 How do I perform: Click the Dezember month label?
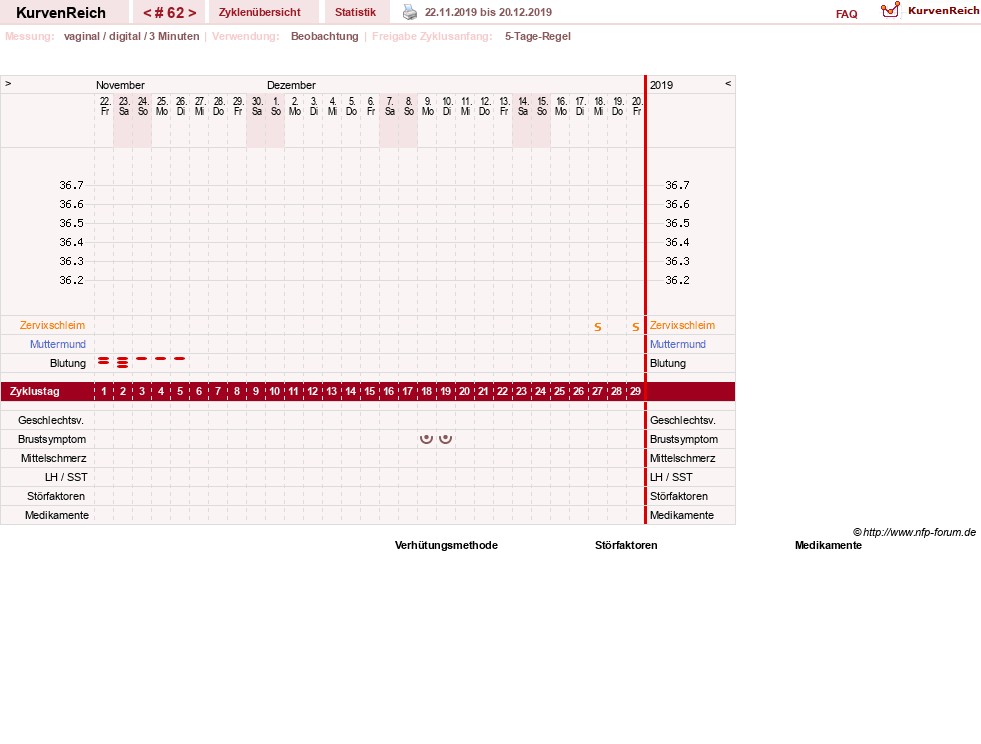pyautogui.click(x=292, y=85)
